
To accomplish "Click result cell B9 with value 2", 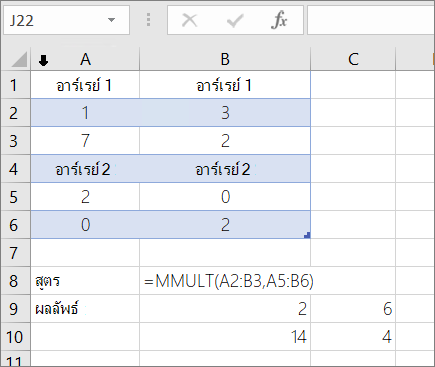I will (x=225, y=309).
